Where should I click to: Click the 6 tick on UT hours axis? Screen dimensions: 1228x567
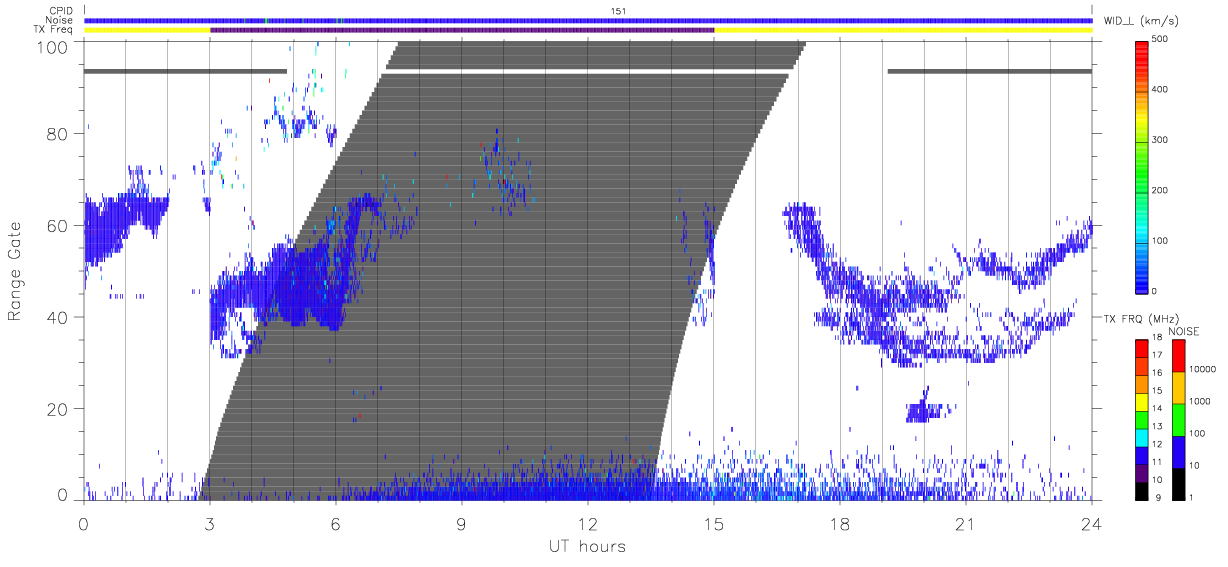tap(335, 523)
